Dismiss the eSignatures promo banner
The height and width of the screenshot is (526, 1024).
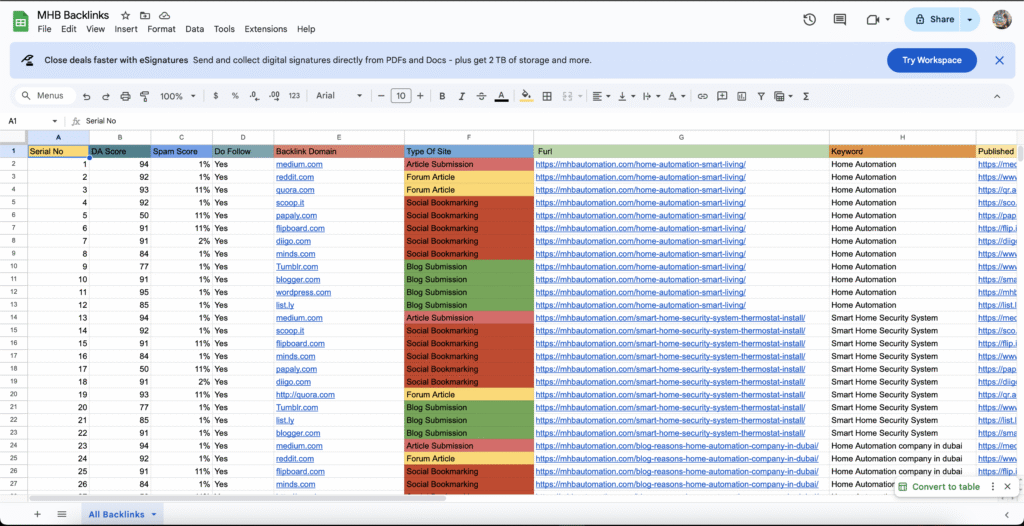coord(999,60)
